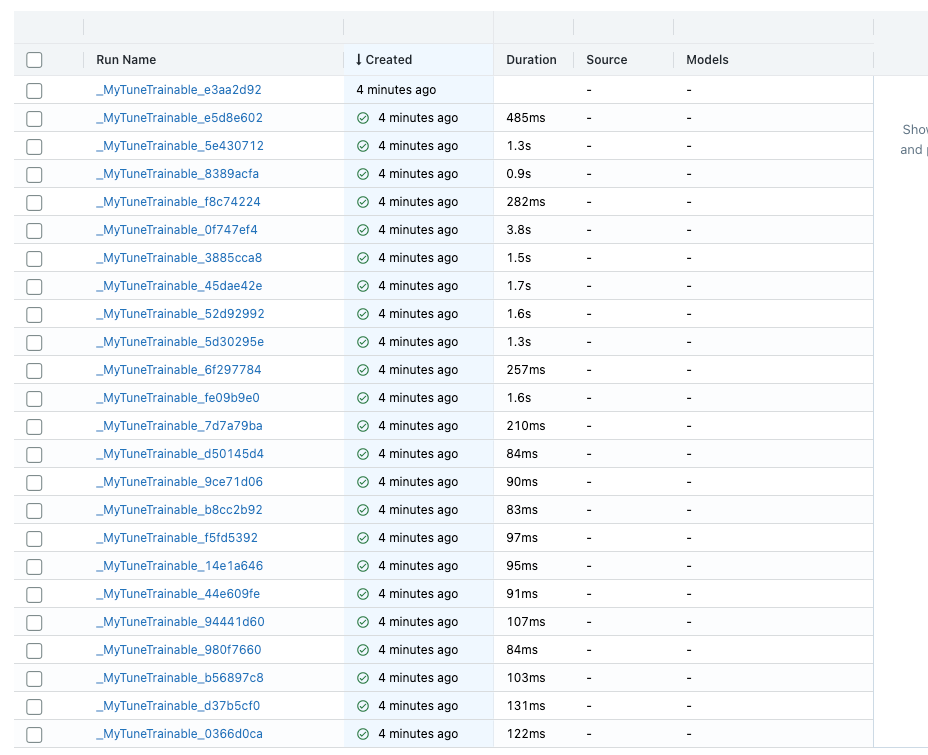The height and width of the screenshot is (755, 928).
Task: Click the Source column header
Action: click(x=606, y=60)
